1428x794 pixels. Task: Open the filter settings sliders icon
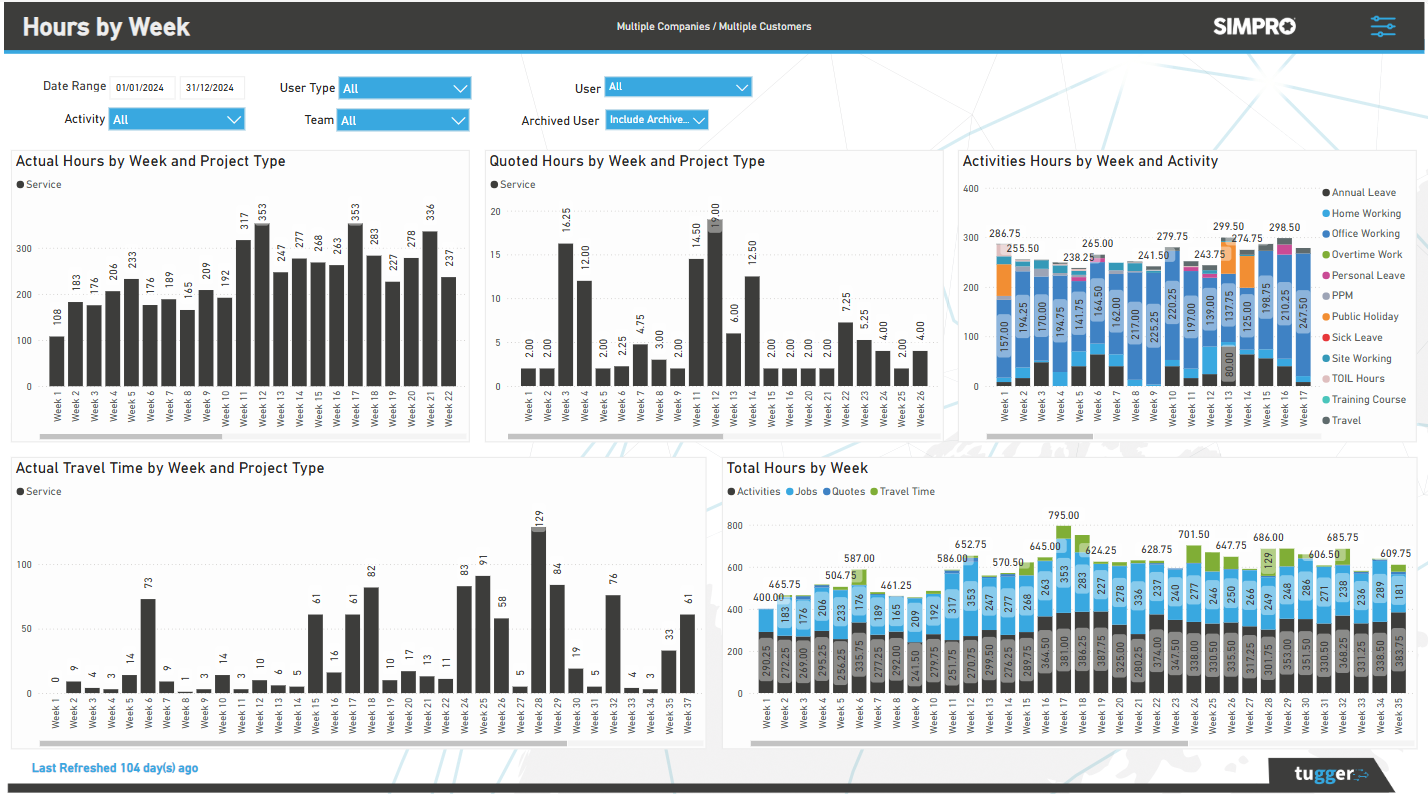[x=1383, y=26]
